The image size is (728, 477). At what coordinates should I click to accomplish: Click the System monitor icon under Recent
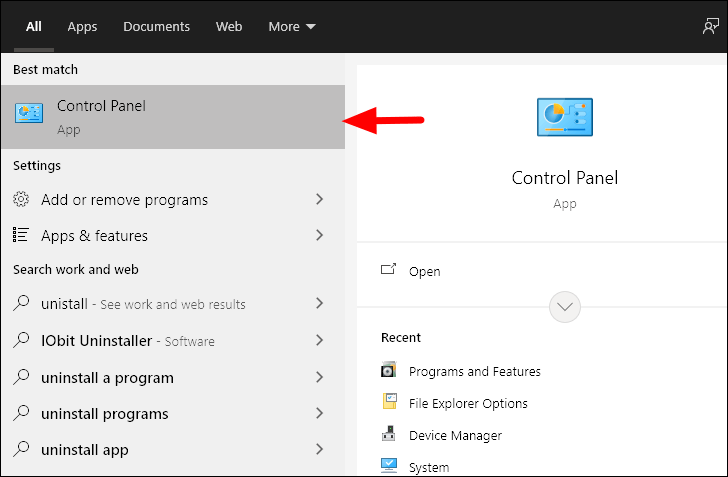(x=389, y=465)
